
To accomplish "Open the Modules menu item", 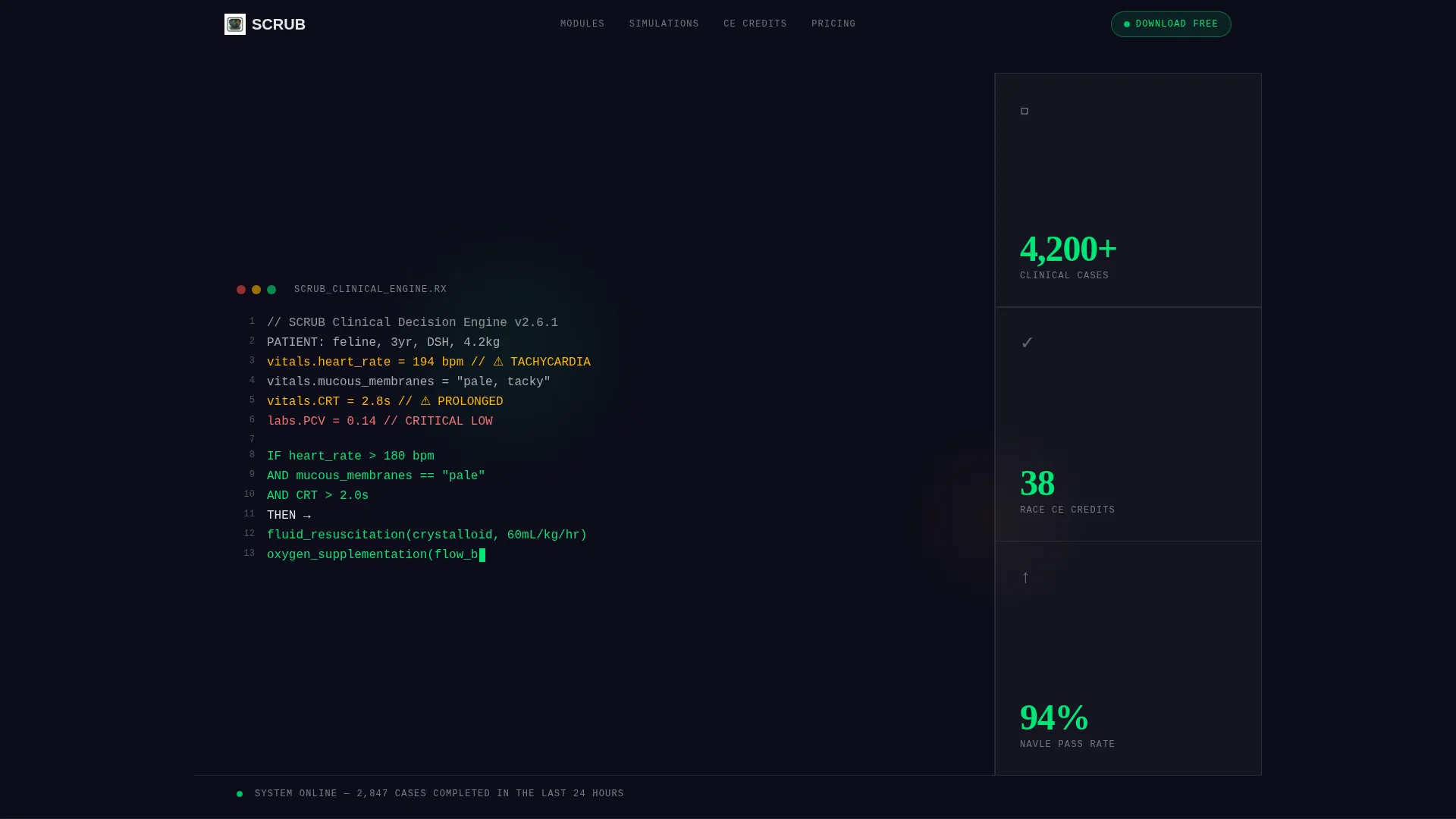I will pyautogui.click(x=582, y=24).
